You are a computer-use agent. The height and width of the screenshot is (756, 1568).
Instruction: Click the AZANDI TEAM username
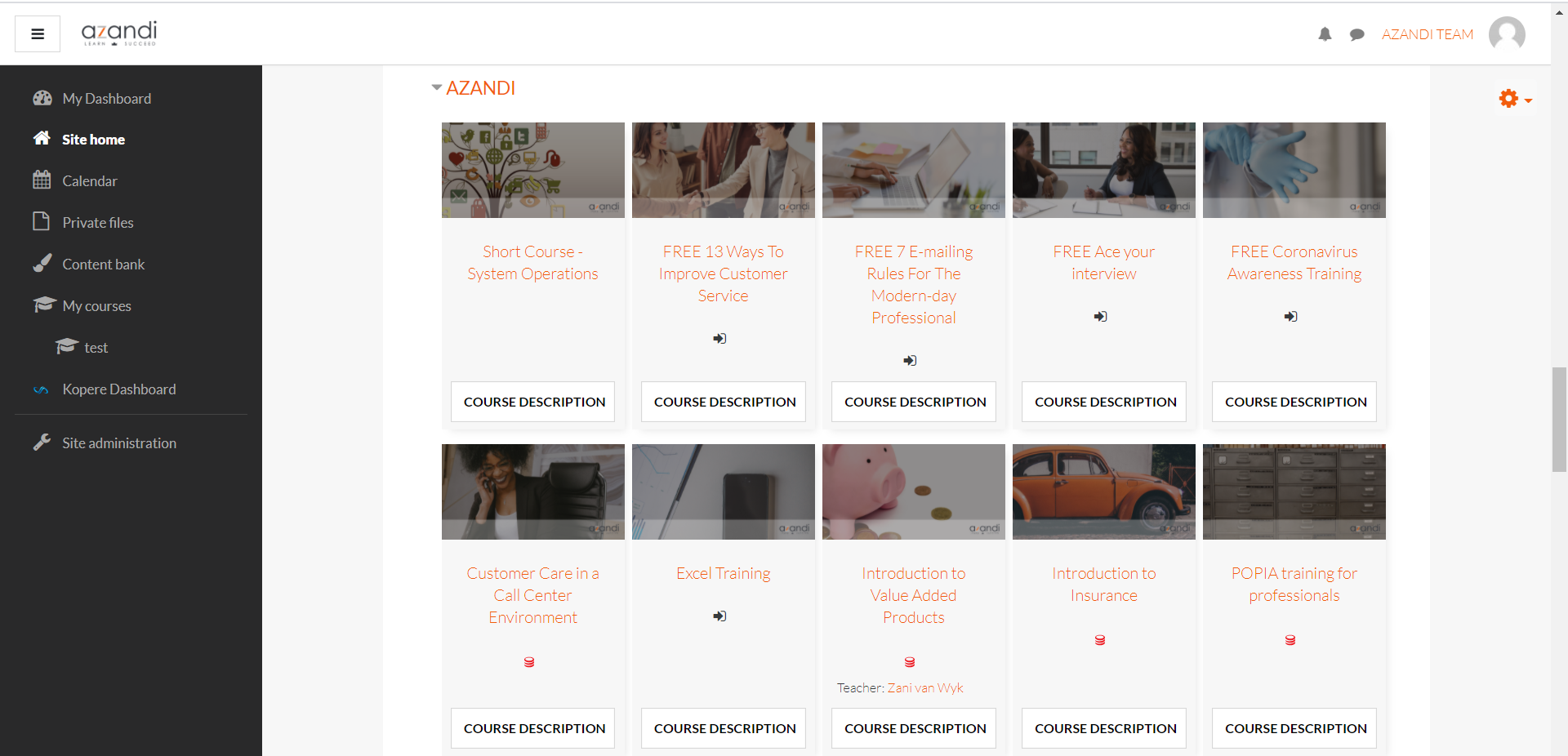(1428, 34)
